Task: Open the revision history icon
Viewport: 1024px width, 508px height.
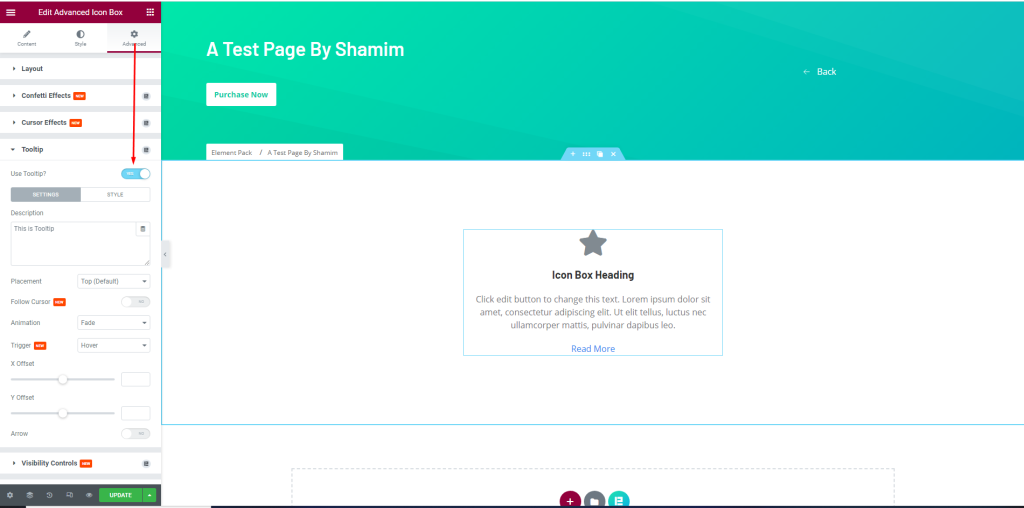Action: pos(49,495)
